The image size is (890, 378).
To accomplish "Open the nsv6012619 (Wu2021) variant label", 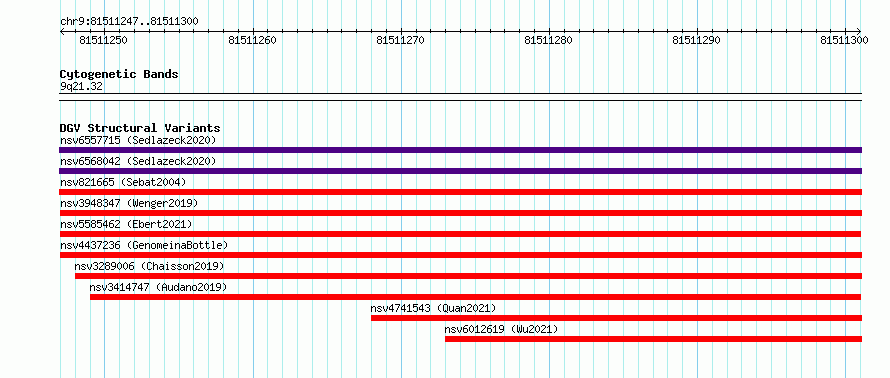I will (x=502, y=329).
